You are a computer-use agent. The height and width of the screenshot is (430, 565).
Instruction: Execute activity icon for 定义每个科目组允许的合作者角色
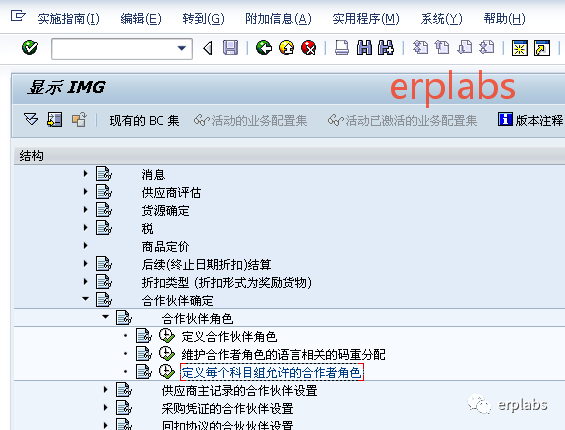pyautogui.click(x=167, y=372)
